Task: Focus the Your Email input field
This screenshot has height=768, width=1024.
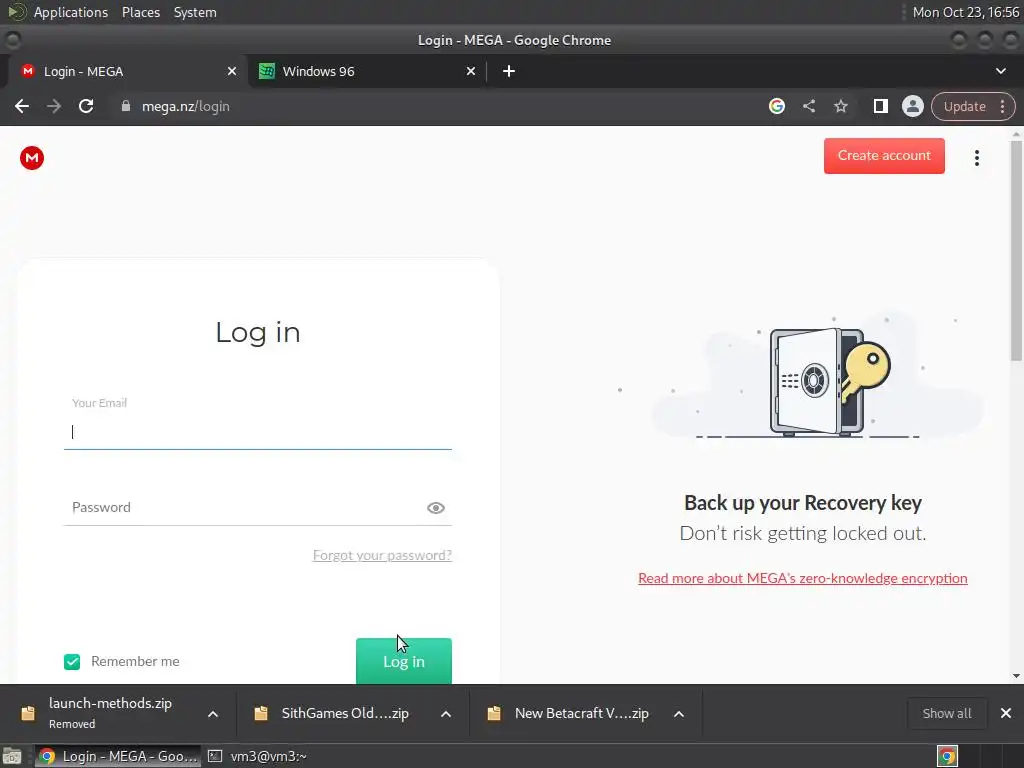Action: [x=257, y=432]
